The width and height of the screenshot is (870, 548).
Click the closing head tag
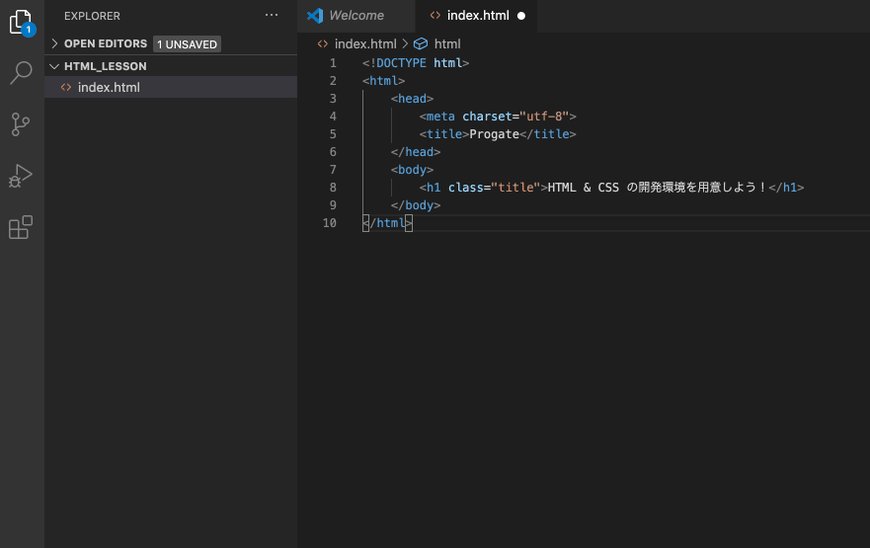click(416, 152)
